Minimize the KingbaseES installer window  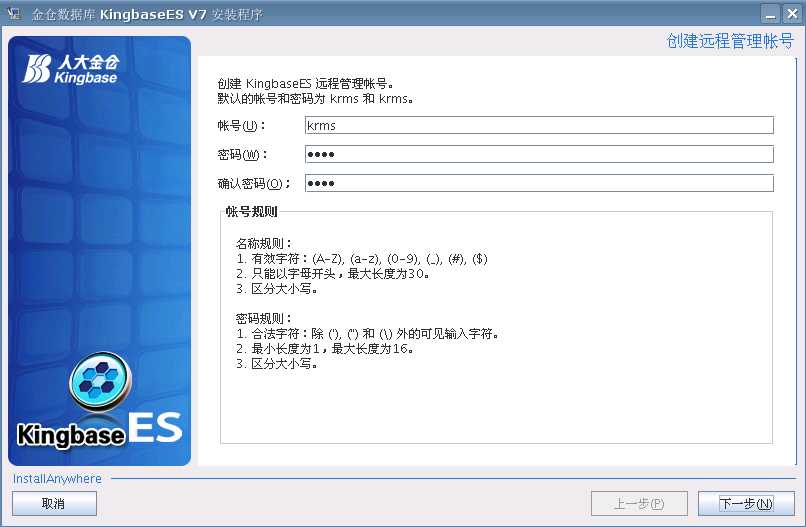770,14
